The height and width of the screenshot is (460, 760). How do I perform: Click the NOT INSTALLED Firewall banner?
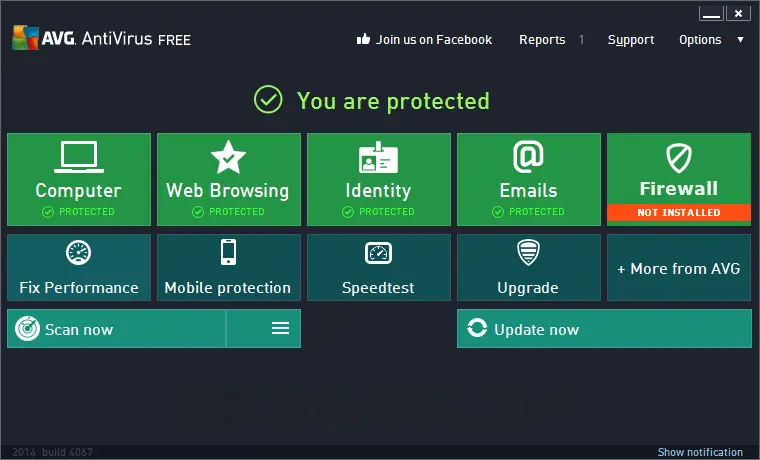click(x=679, y=212)
